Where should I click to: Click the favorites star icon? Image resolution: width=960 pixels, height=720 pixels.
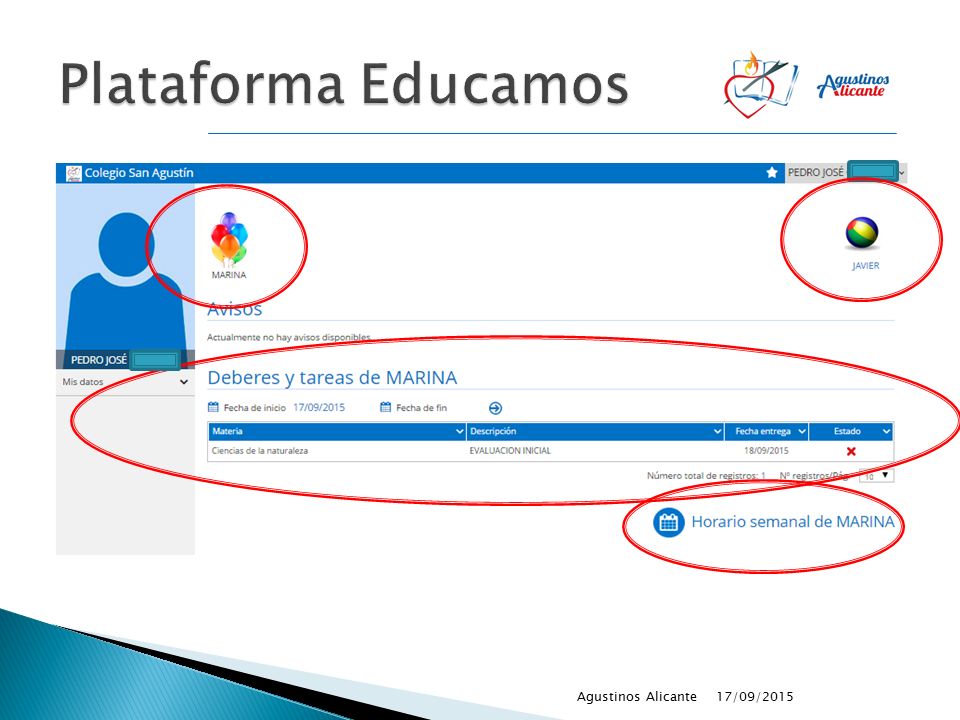click(772, 173)
